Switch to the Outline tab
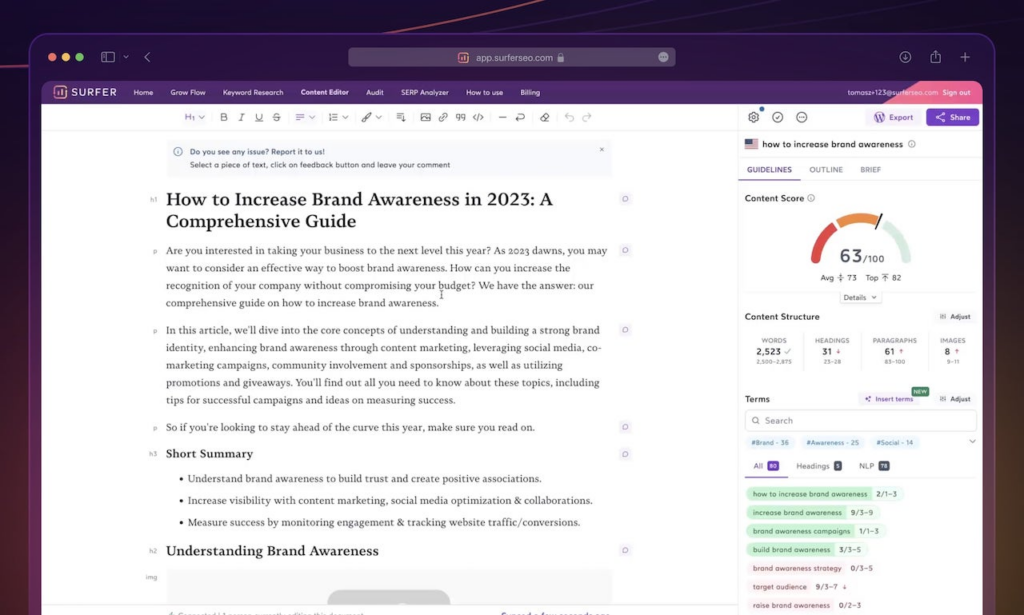1024x615 pixels. (x=825, y=170)
